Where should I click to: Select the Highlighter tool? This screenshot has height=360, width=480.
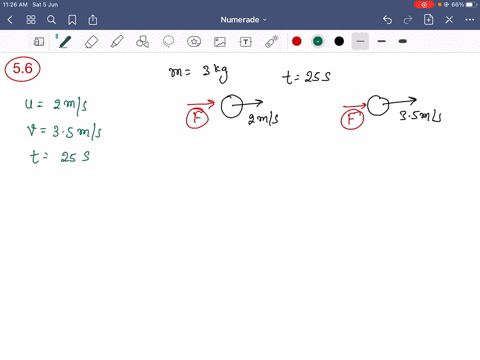click(117, 42)
